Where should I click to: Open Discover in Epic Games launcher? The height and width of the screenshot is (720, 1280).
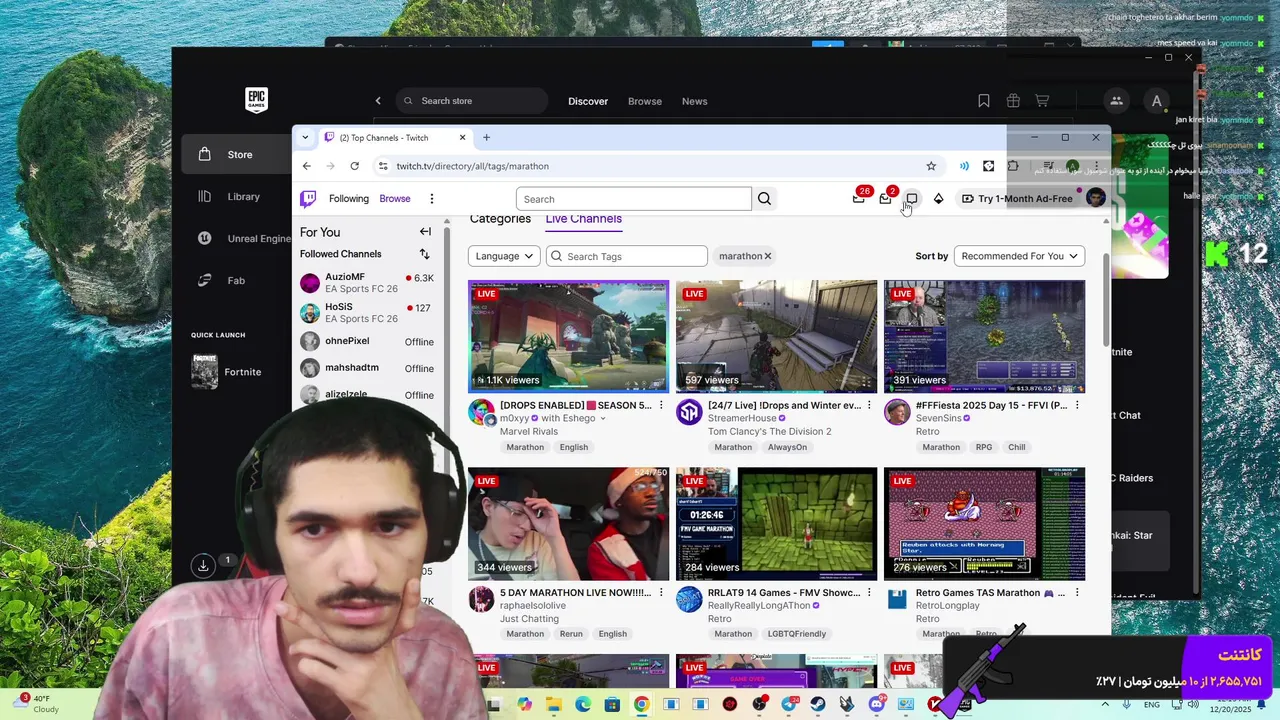[588, 101]
